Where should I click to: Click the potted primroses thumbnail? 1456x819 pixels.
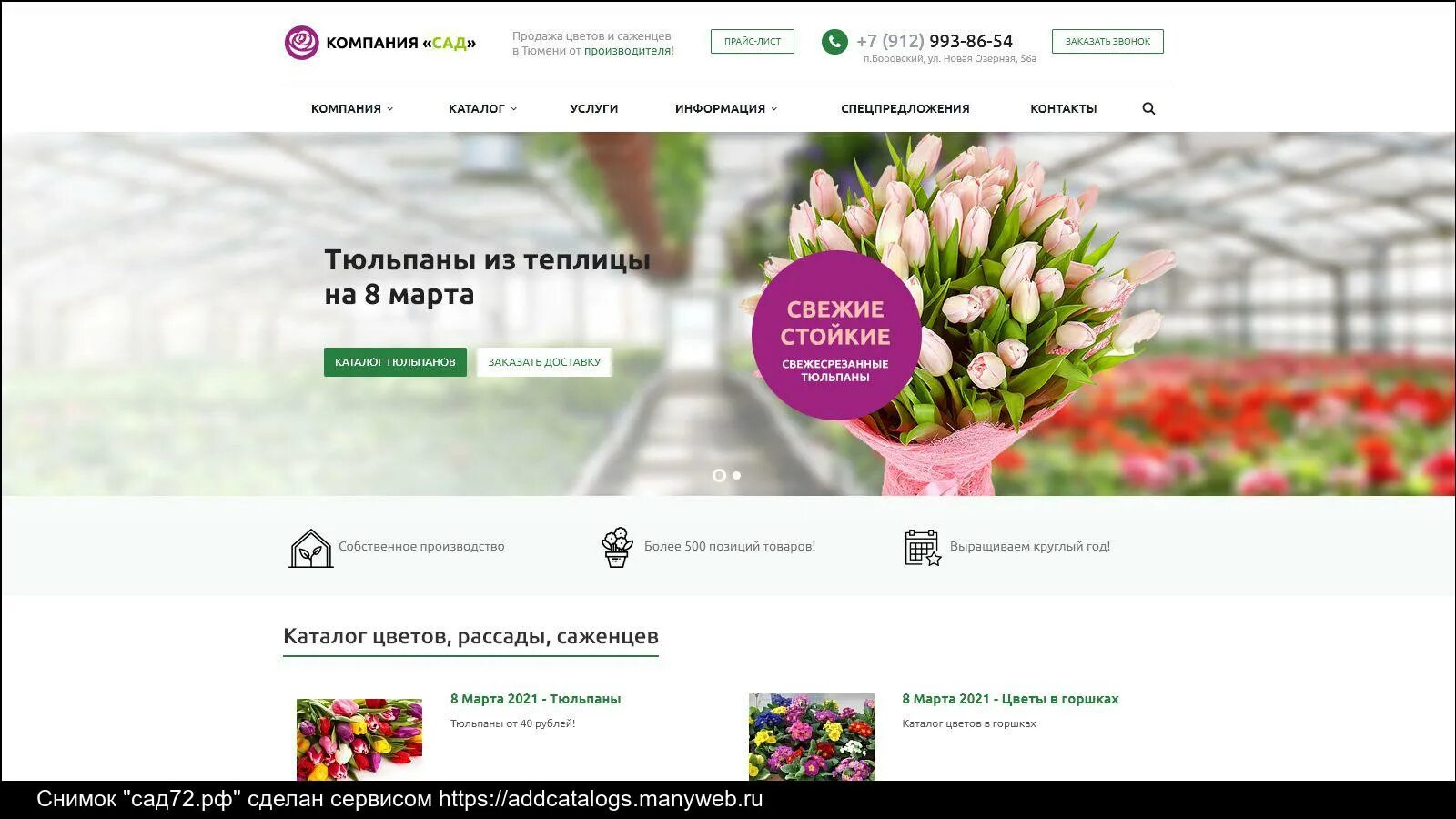[812, 737]
